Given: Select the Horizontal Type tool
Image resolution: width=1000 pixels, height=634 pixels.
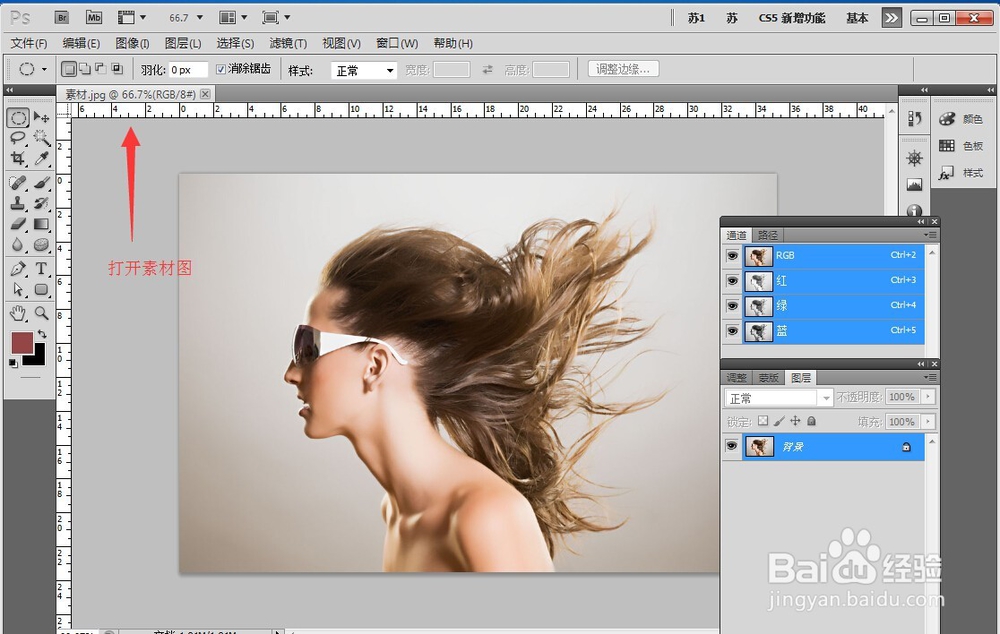Looking at the screenshot, I should (41, 269).
